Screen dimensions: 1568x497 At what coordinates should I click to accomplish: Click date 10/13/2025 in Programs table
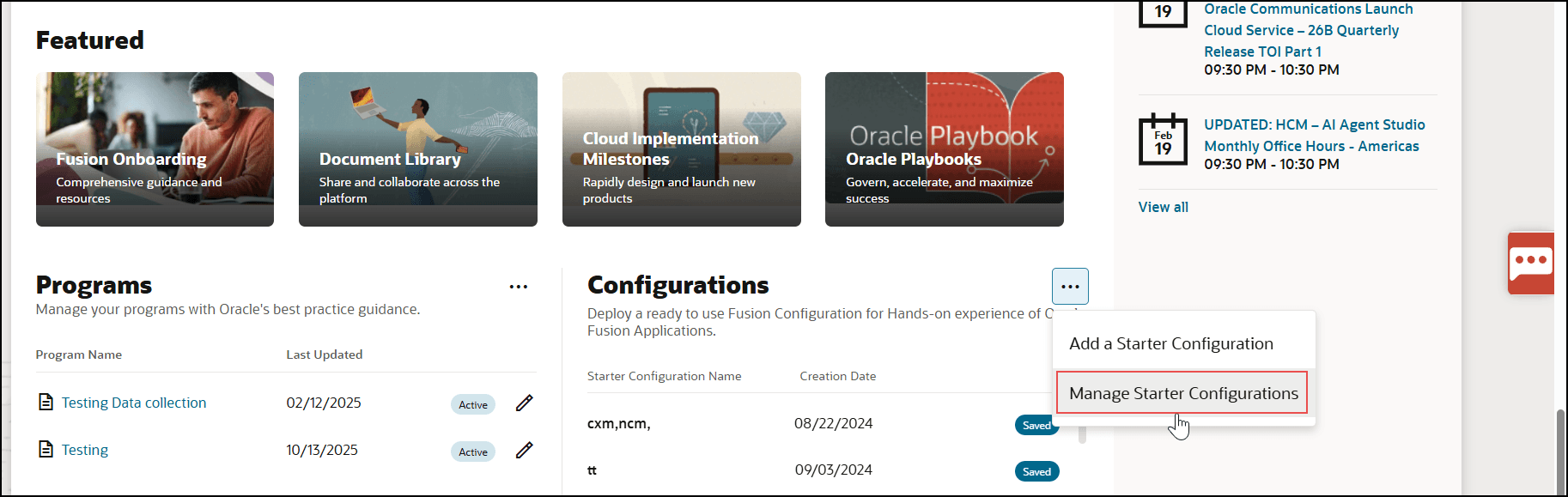click(x=322, y=450)
